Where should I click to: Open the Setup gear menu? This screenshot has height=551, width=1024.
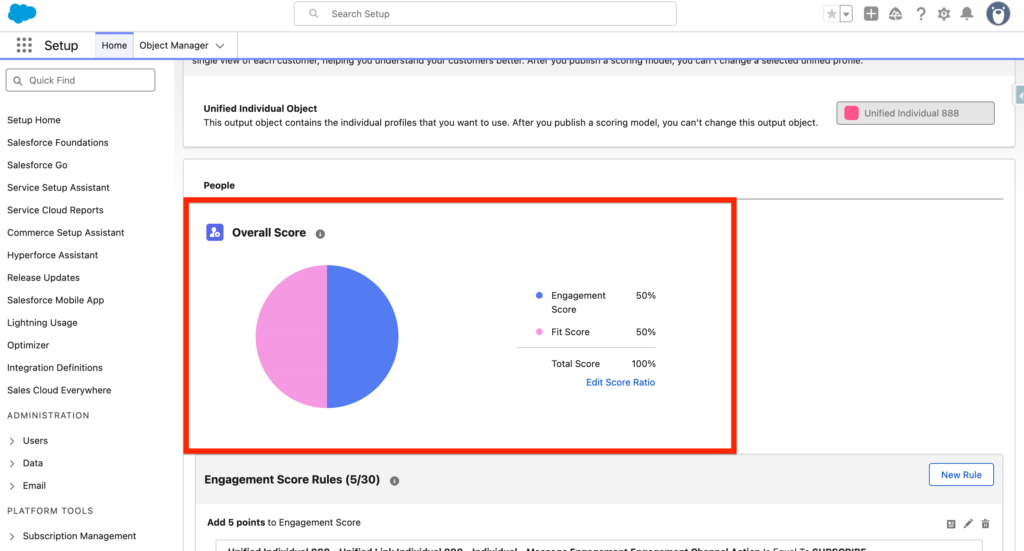943,14
